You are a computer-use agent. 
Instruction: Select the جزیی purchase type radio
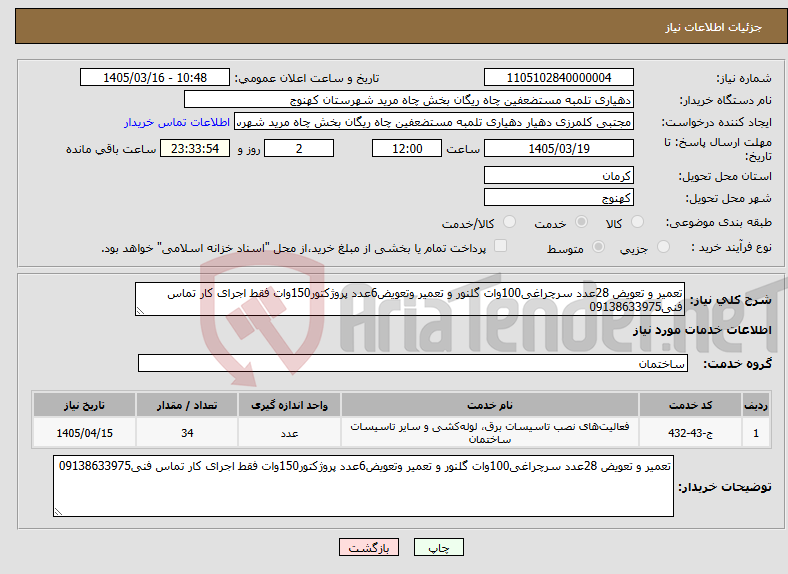click(663, 246)
